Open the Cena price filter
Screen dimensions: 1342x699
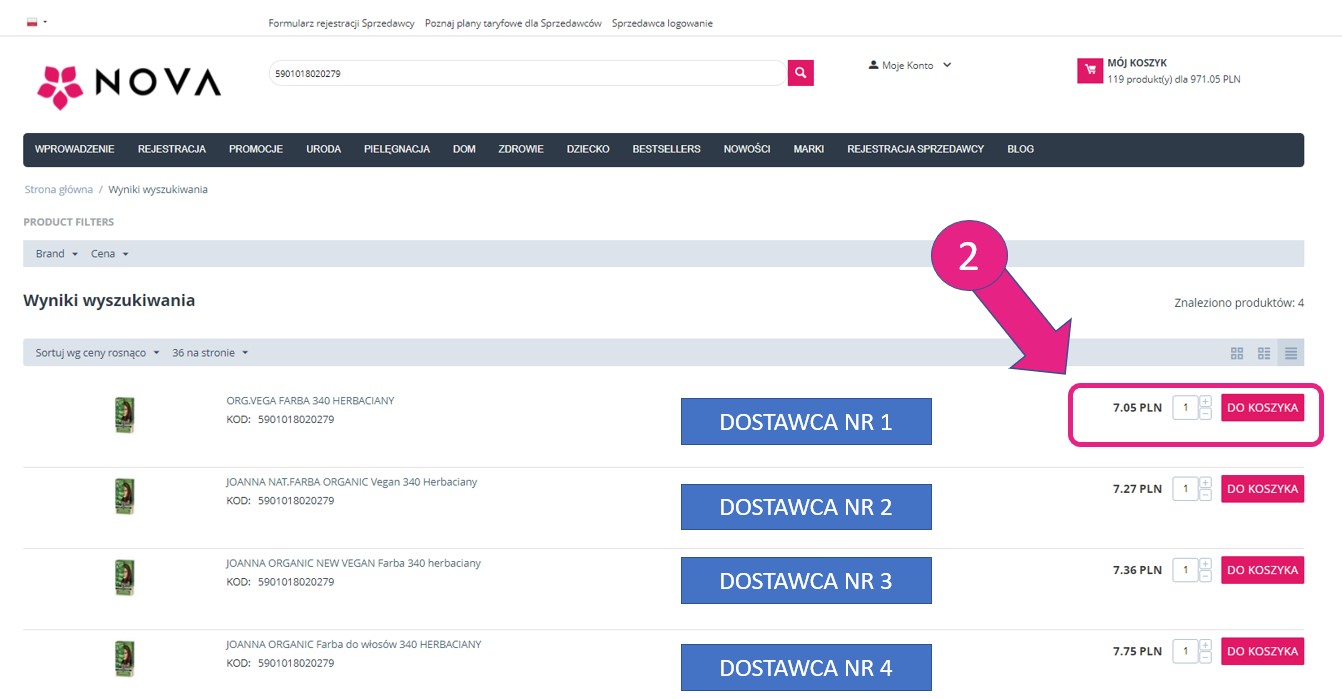point(109,254)
